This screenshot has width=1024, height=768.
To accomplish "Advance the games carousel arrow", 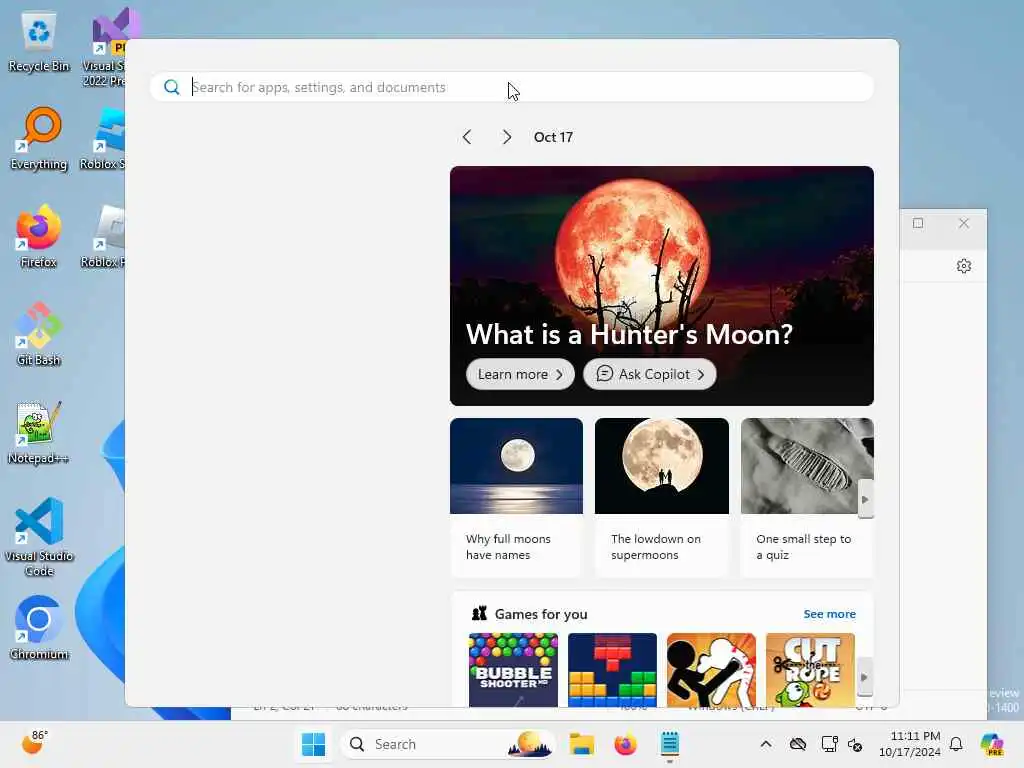I will pos(864,677).
